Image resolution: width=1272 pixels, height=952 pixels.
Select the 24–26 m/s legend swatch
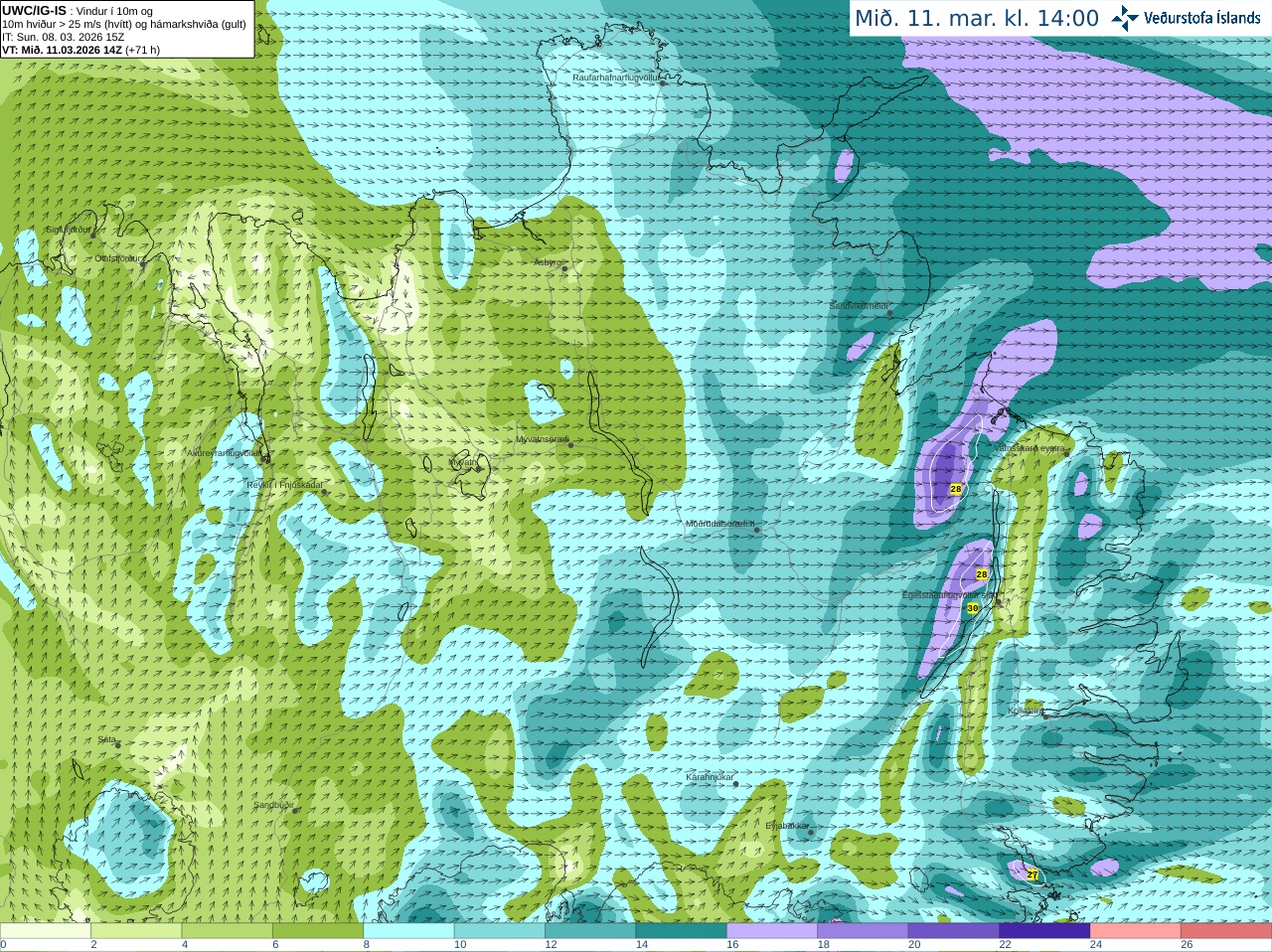pos(1136,931)
